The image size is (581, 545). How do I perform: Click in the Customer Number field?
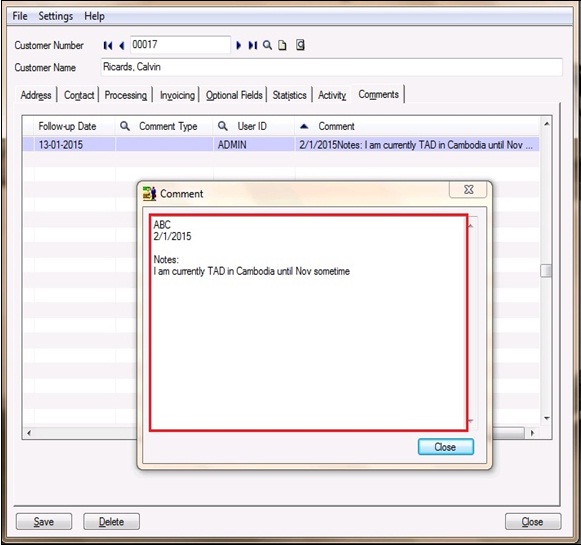(x=180, y=45)
